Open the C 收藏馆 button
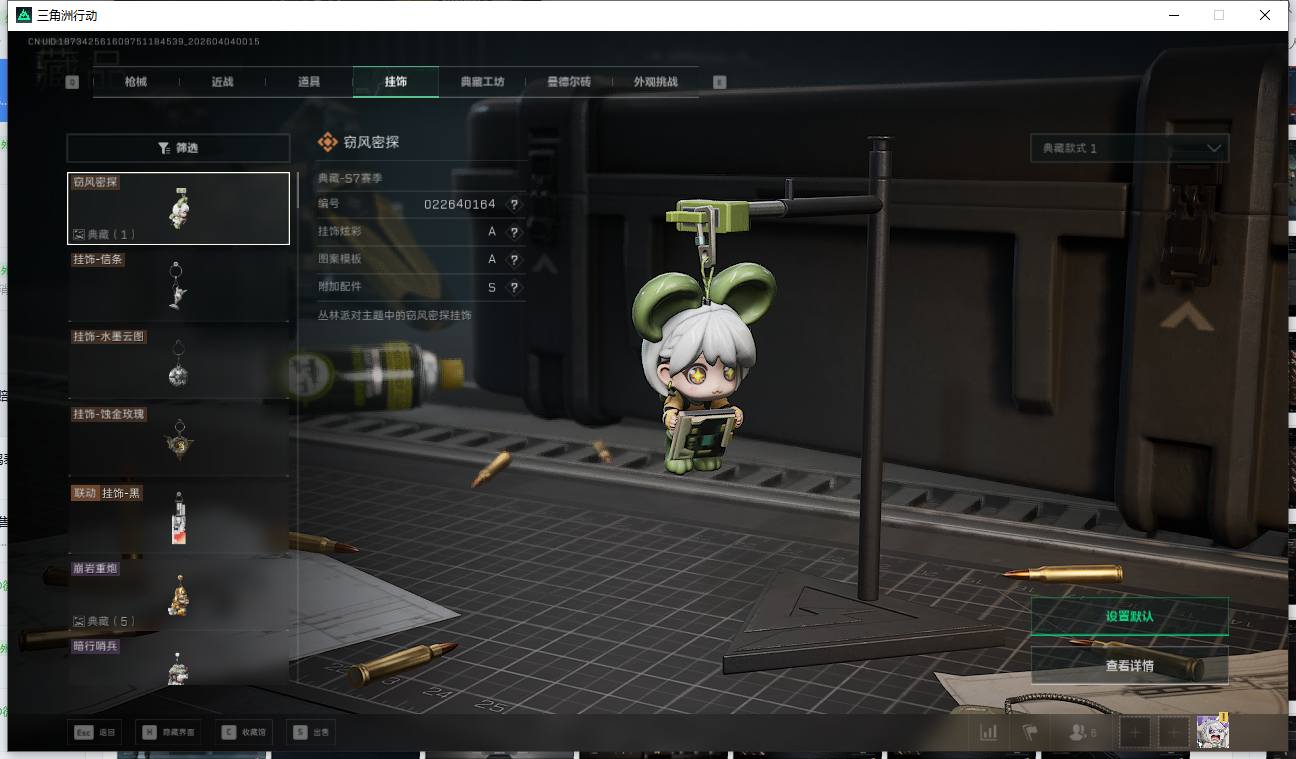The image size is (1296, 759). (243, 732)
